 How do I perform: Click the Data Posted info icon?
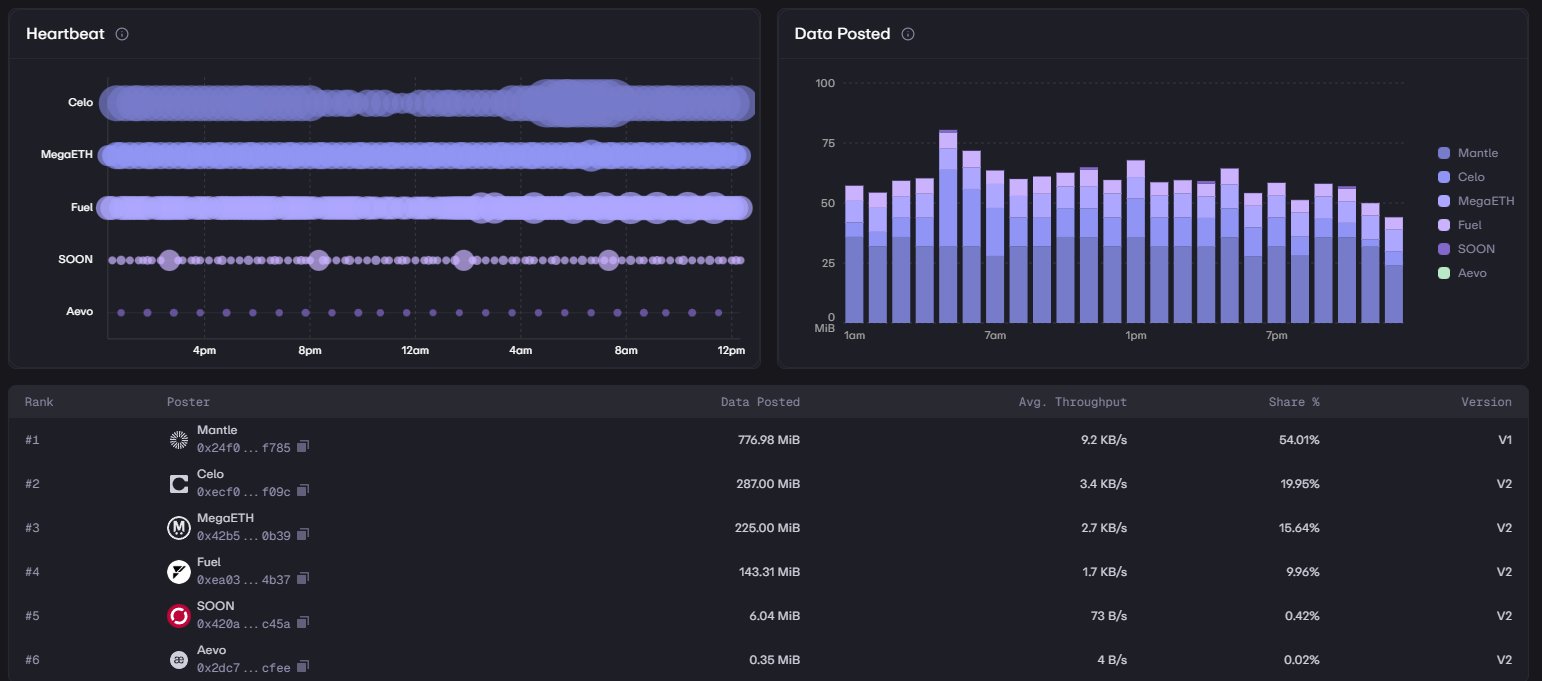[x=908, y=34]
